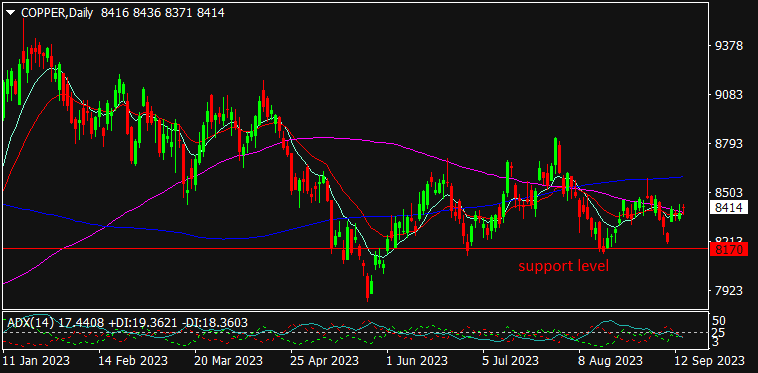The width and height of the screenshot is (758, 373).
Task: Click the 9083 price axis label
Action: tap(729, 95)
